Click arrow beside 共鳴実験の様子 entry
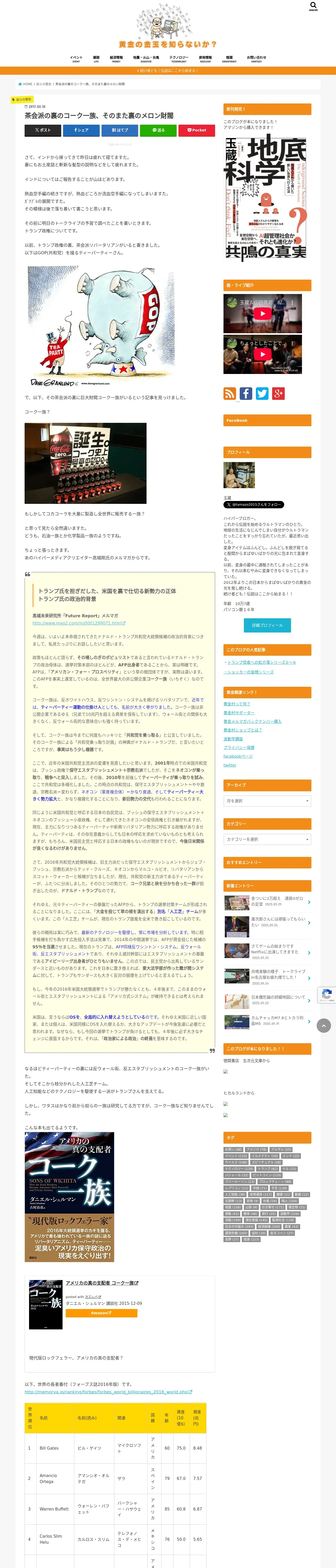336x1568 pixels. coord(309,978)
